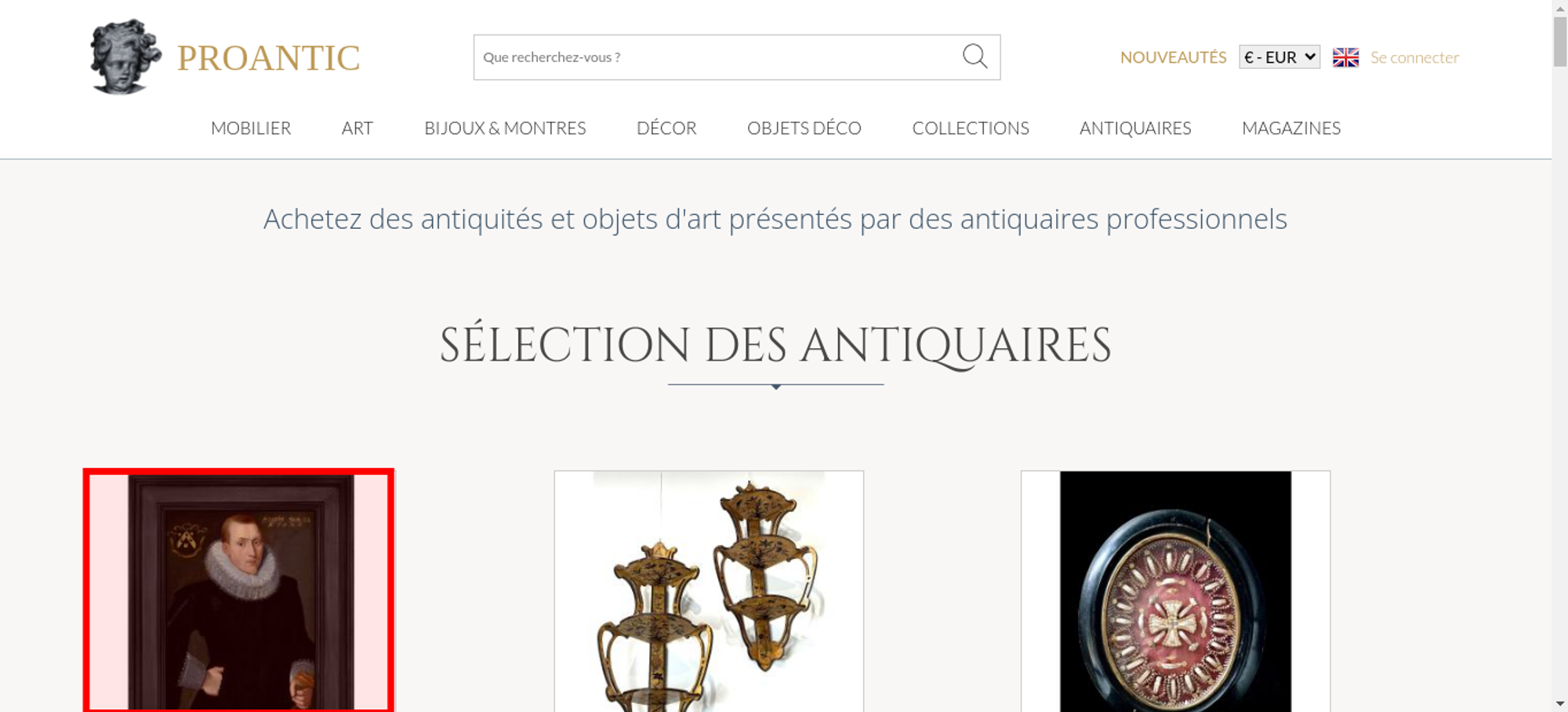Image resolution: width=1568 pixels, height=712 pixels.
Task: Open the DÉCOR menu
Action: [666, 128]
